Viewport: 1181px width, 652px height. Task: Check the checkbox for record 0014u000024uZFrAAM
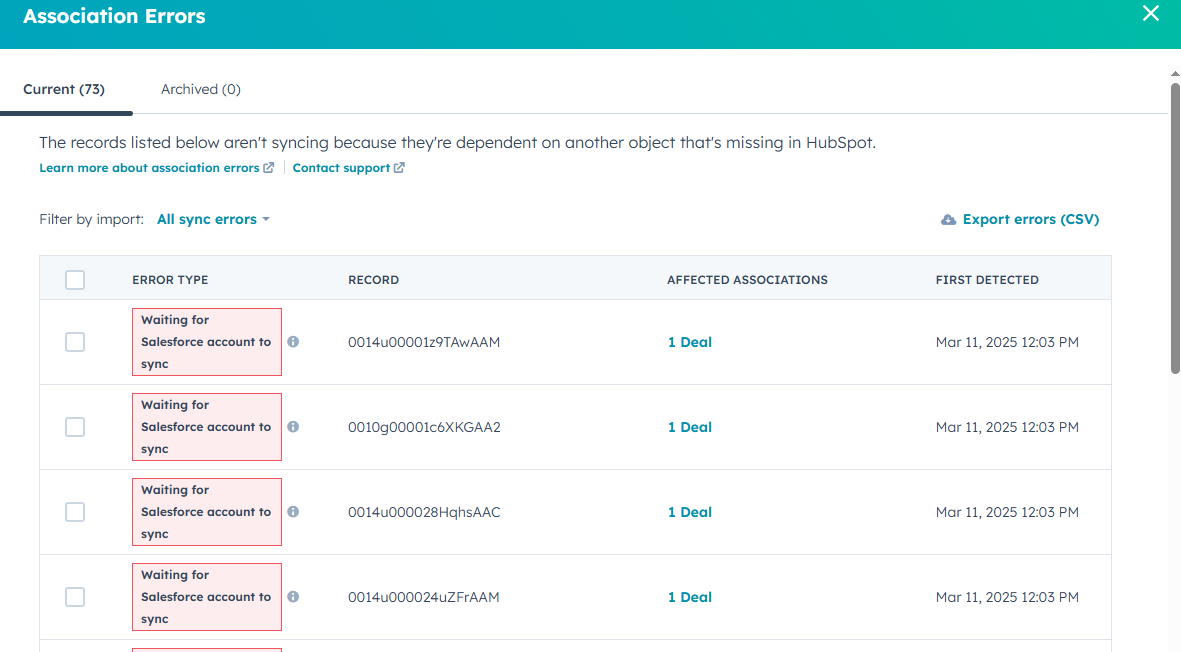click(x=75, y=597)
